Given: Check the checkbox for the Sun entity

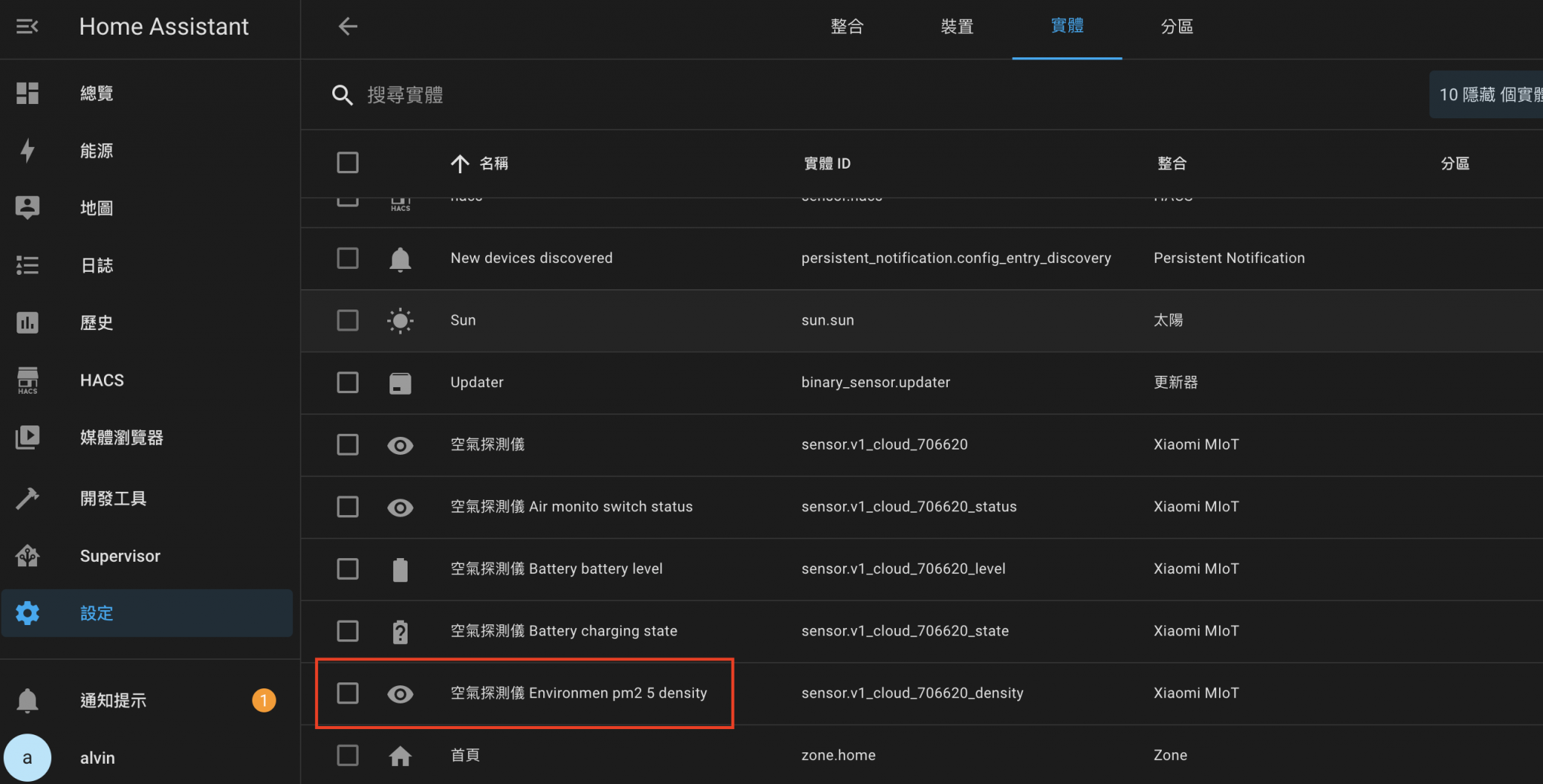Looking at the screenshot, I should (x=347, y=320).
